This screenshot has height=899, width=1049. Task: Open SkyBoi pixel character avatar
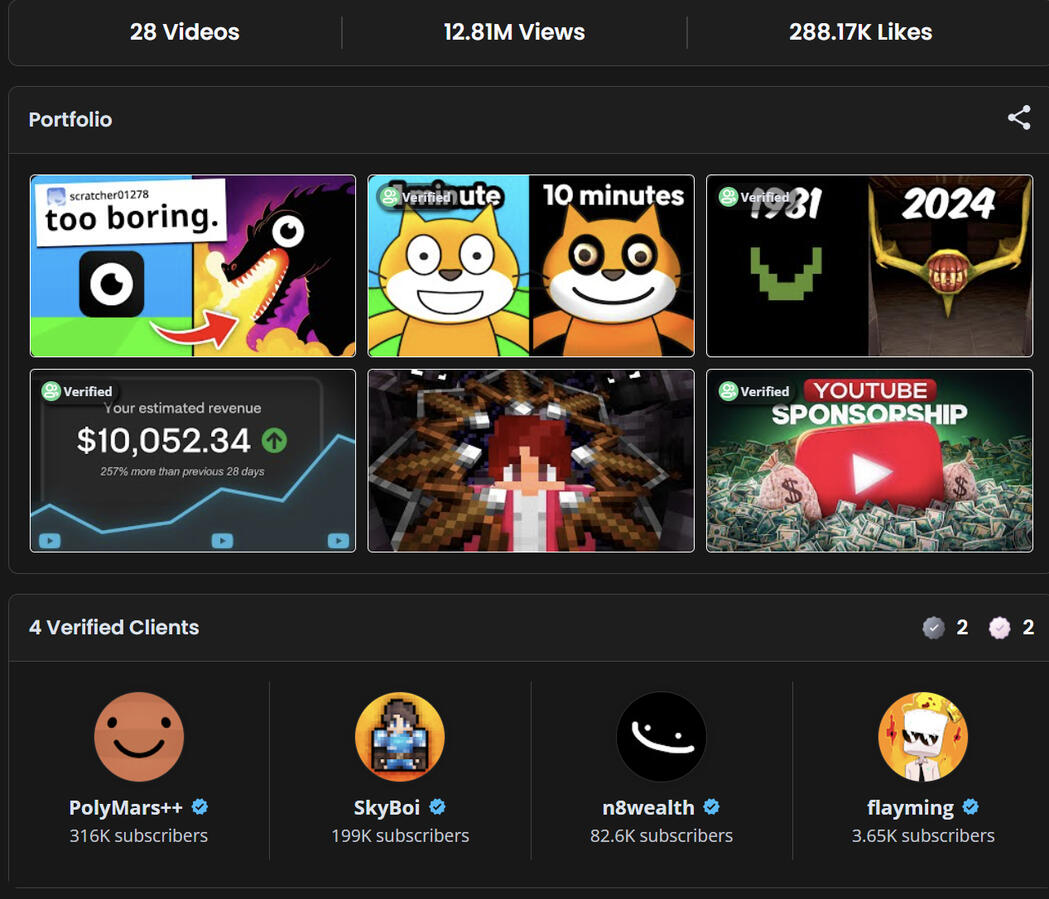[400, 737]
